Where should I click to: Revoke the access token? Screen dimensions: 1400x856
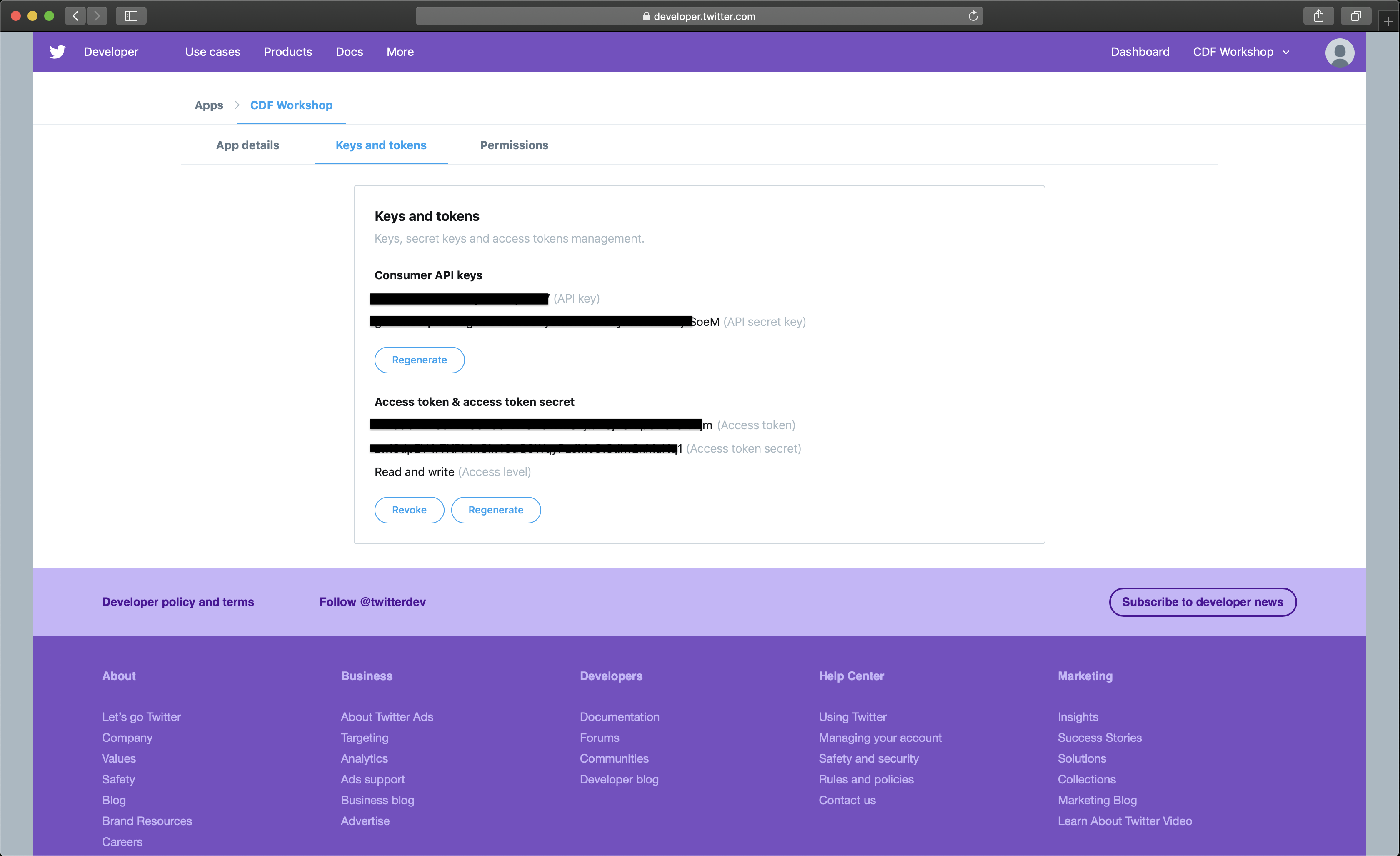click(x=409, y=510)
